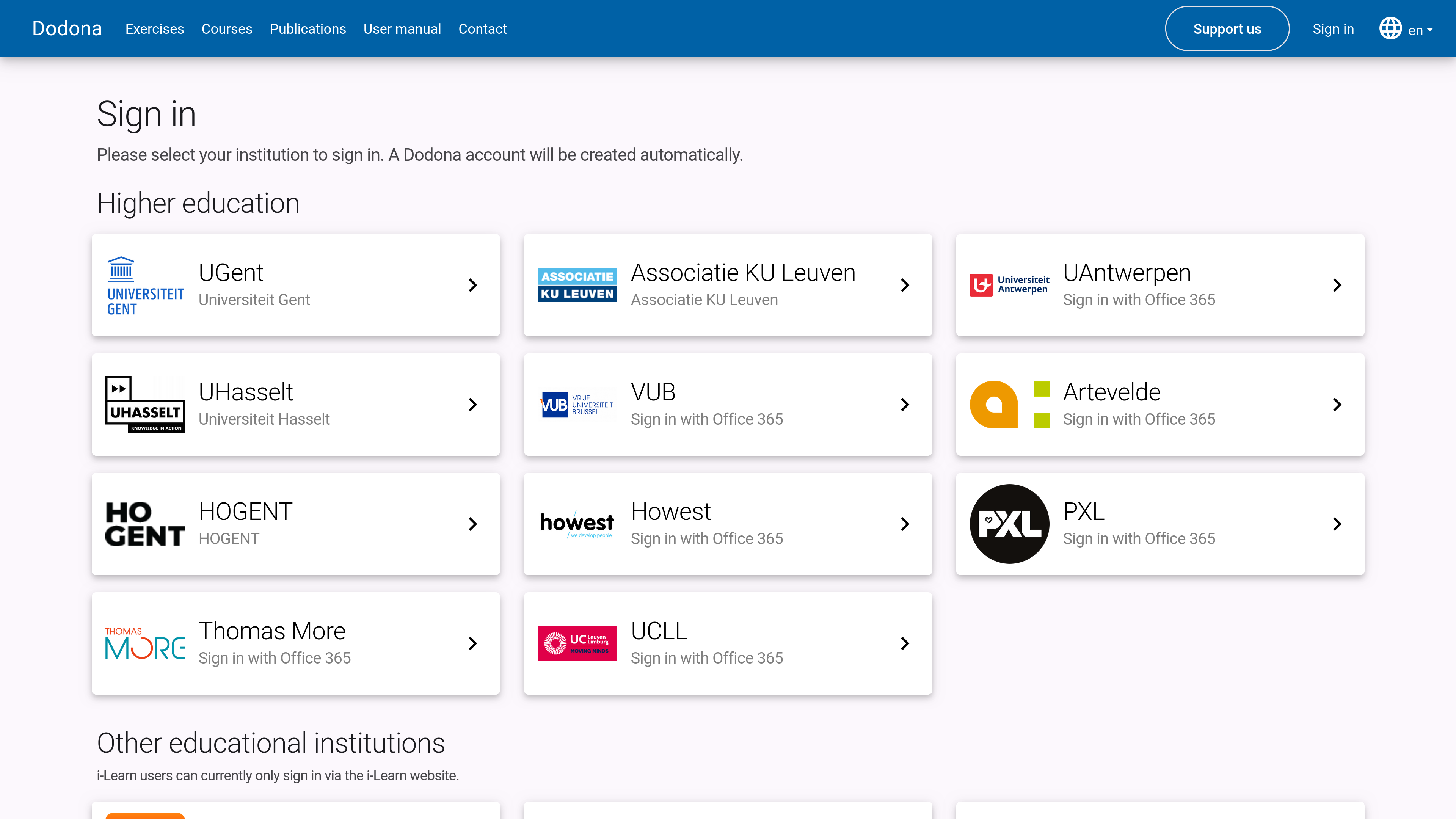Screen dimensions: 1456x819
Task: Click the Higher education heading
Action: click(x=198, y=204)
